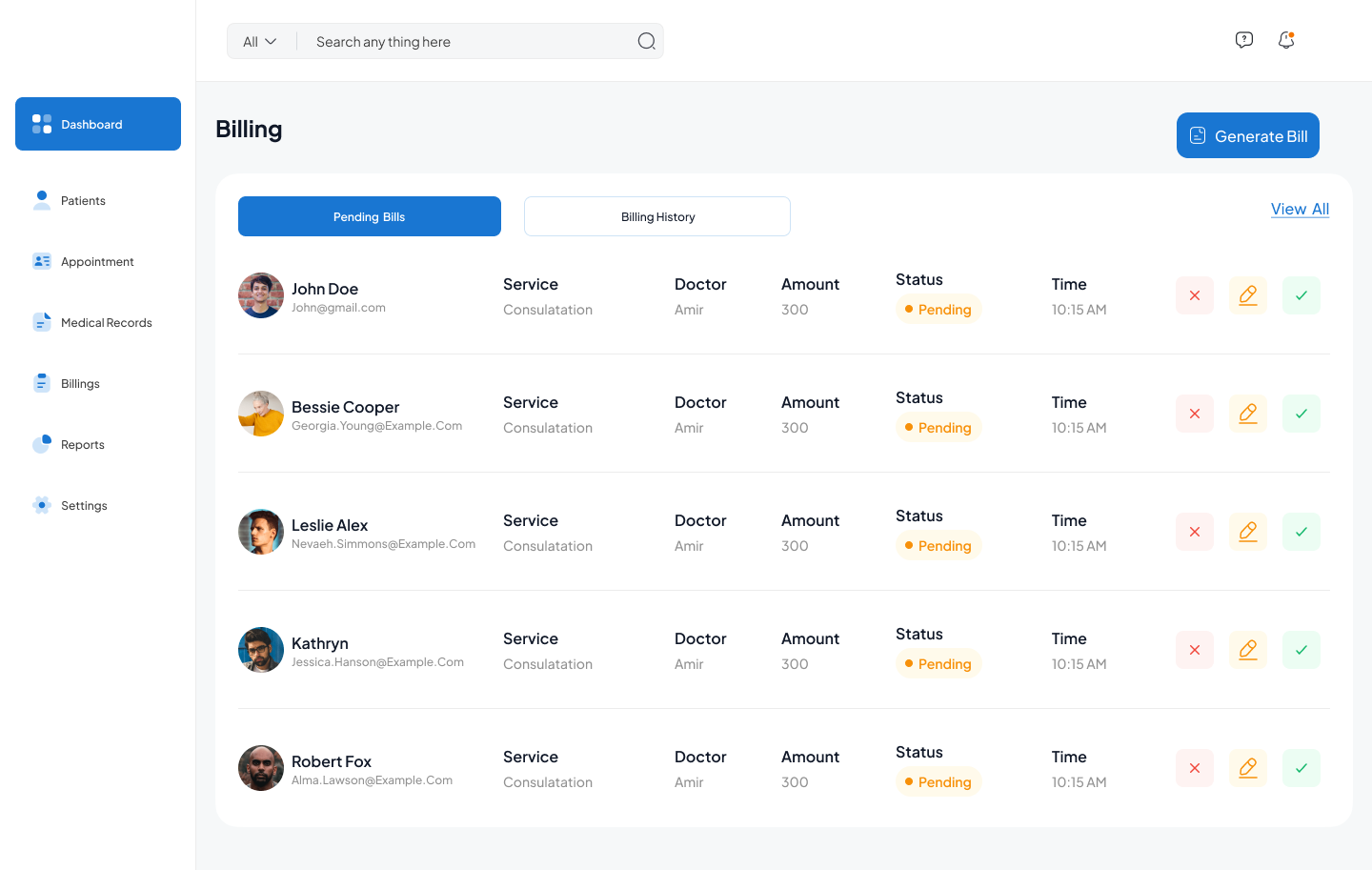The width and height of the screenshot is (1372, 870).
Task: Switch to Billing History tab
Action: coord(657,216)
